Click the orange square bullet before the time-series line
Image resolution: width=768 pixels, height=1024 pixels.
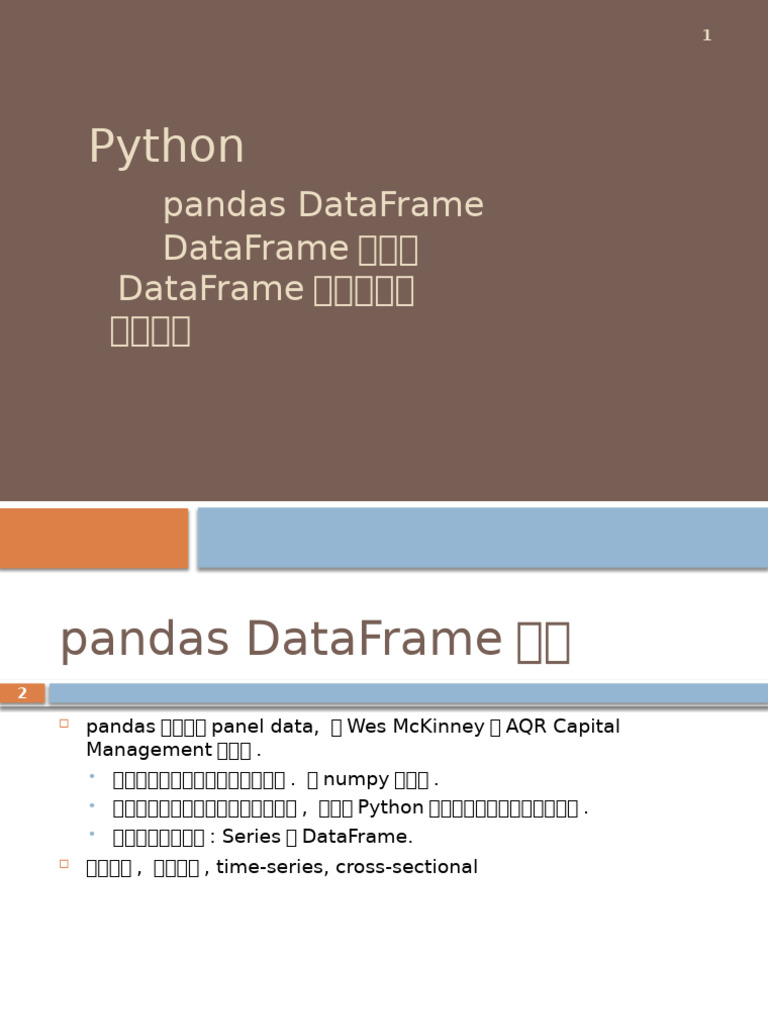coord(64,863)
